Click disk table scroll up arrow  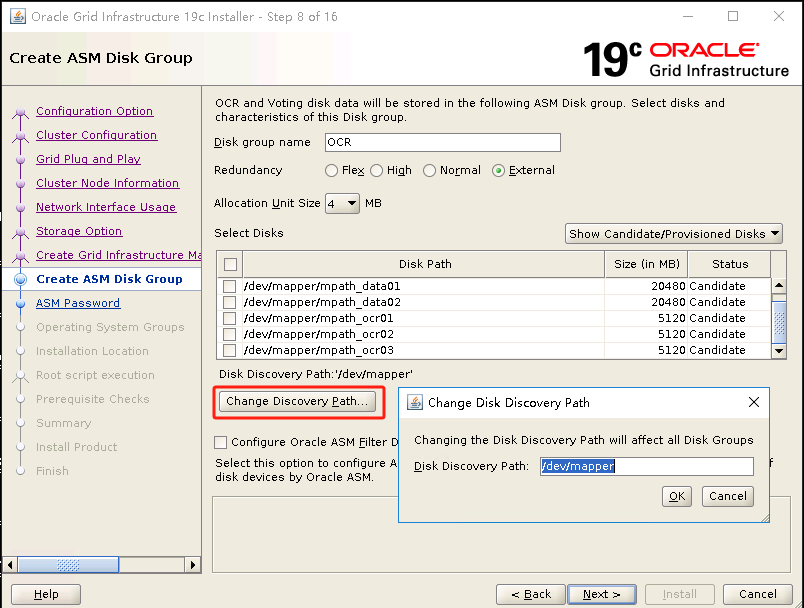point(779,286)
